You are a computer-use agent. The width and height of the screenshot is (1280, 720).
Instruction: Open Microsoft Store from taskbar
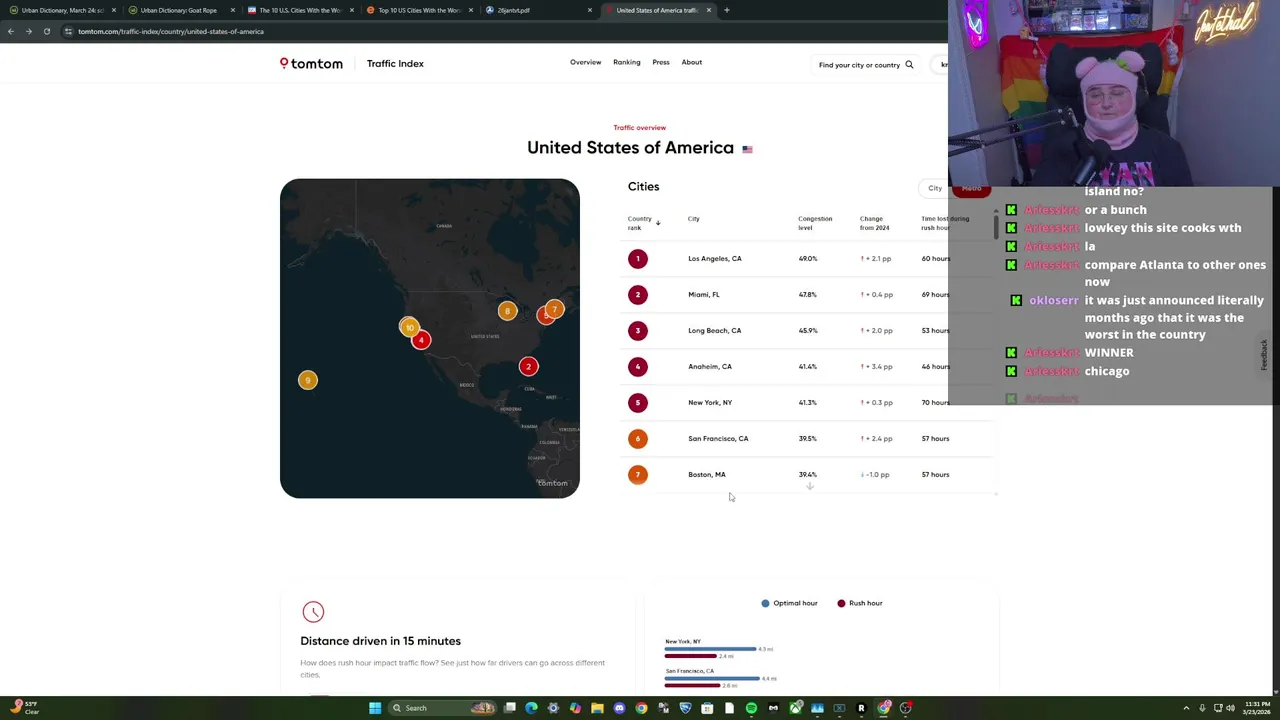click(x=707, y=708)
